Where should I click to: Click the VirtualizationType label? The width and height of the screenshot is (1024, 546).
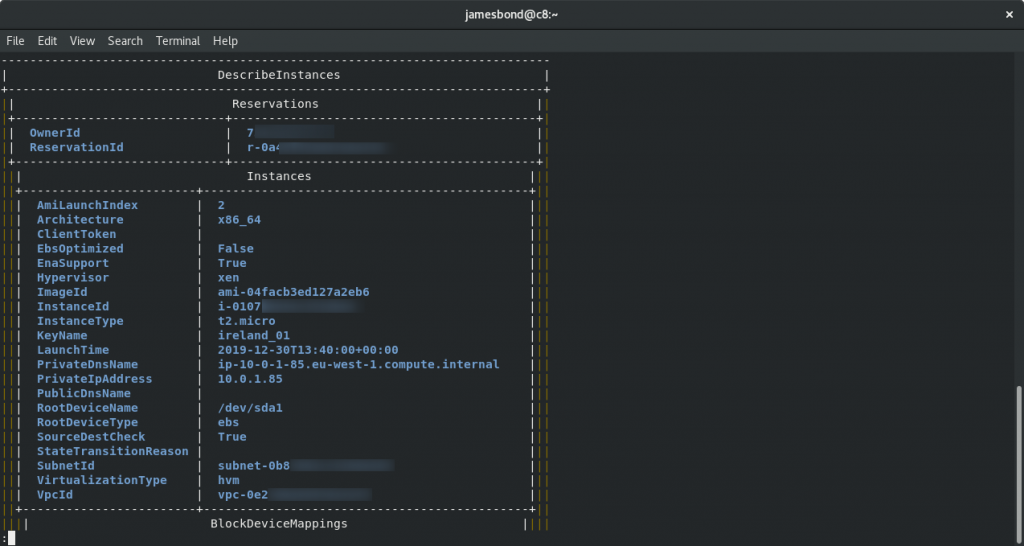point(102,480)
